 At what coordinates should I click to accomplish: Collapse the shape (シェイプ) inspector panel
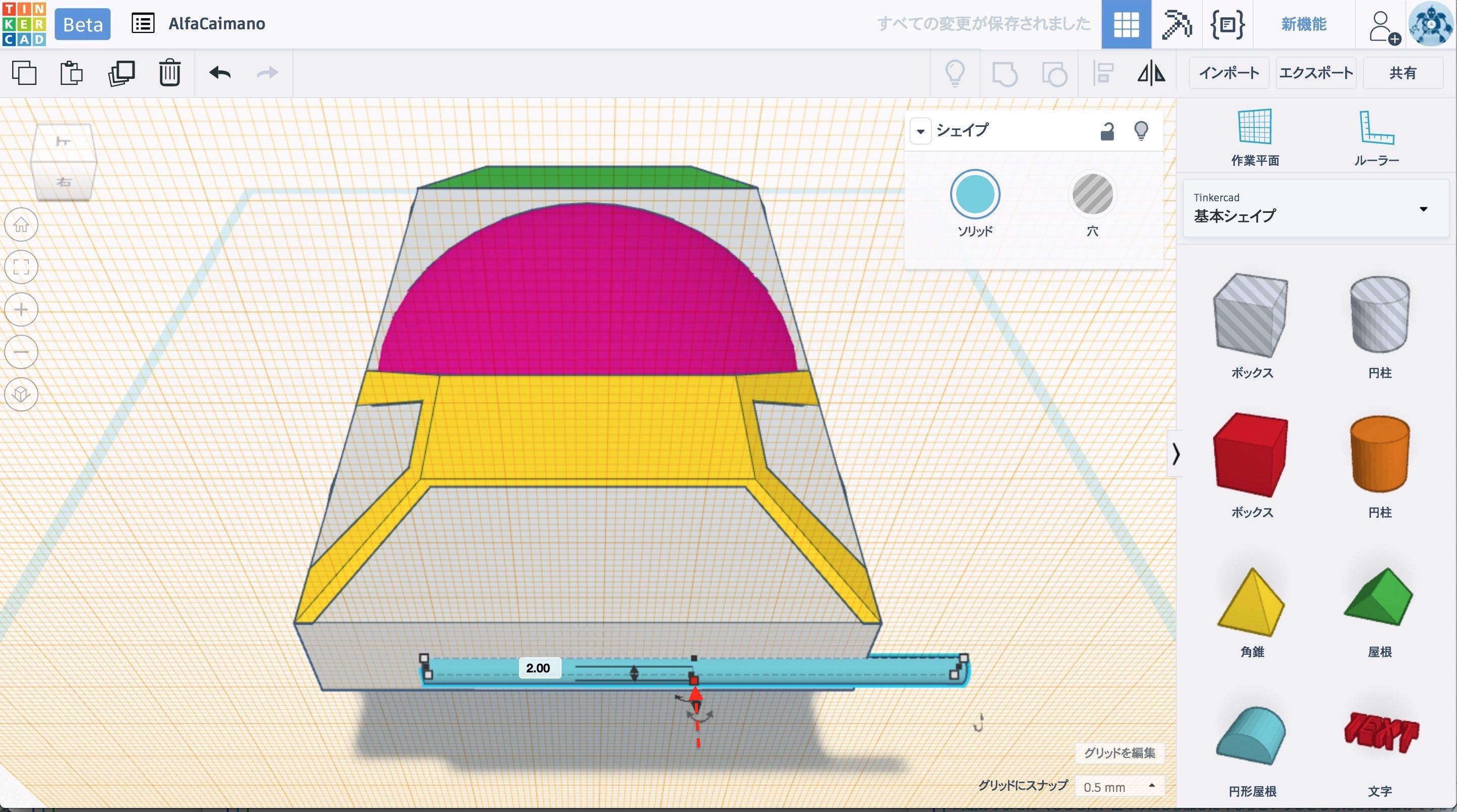[x=920, y=132]
